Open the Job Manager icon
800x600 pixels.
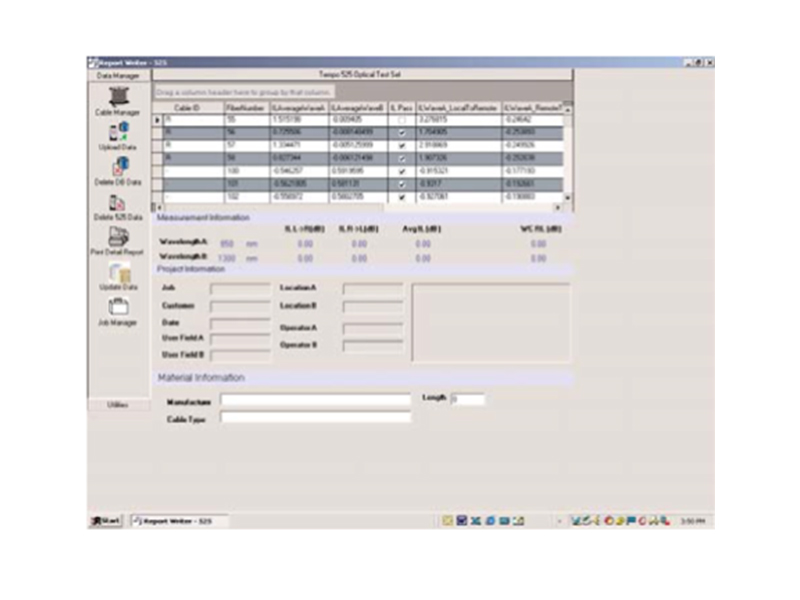pos(118,307)
